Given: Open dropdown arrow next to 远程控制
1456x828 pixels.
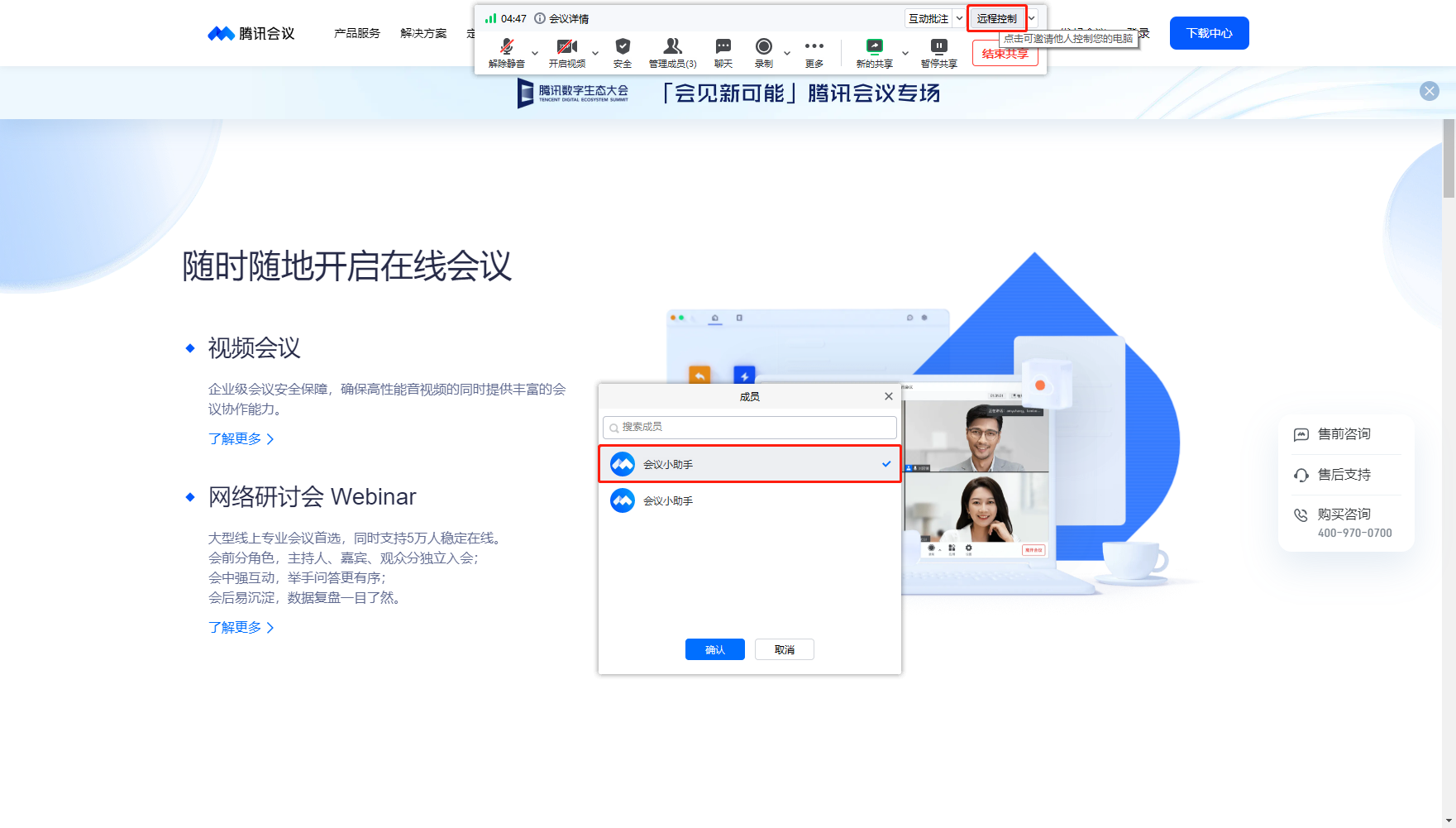Looking at the screenshot, I should [x=1032, y=18].
